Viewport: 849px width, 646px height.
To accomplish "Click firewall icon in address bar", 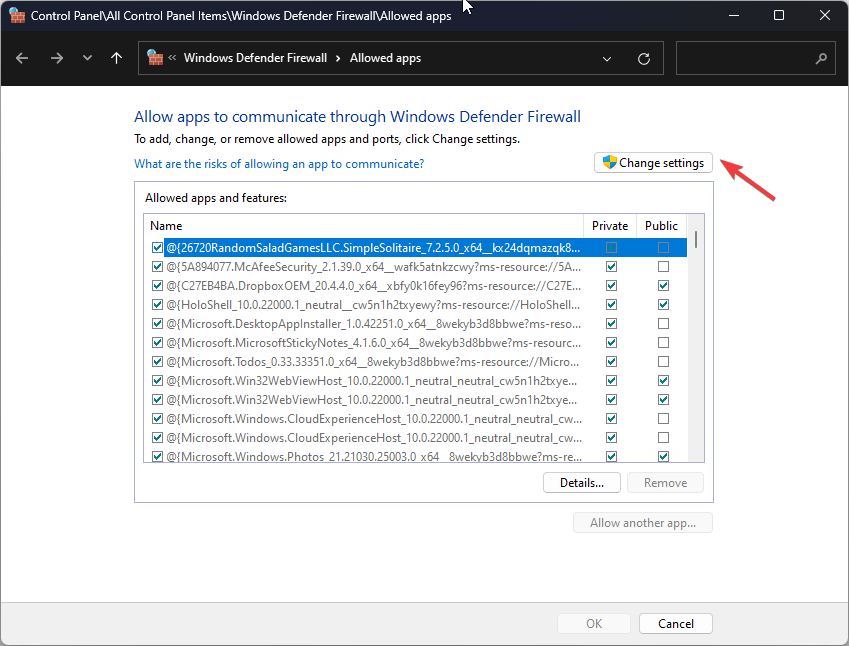I will click(155, 57).
